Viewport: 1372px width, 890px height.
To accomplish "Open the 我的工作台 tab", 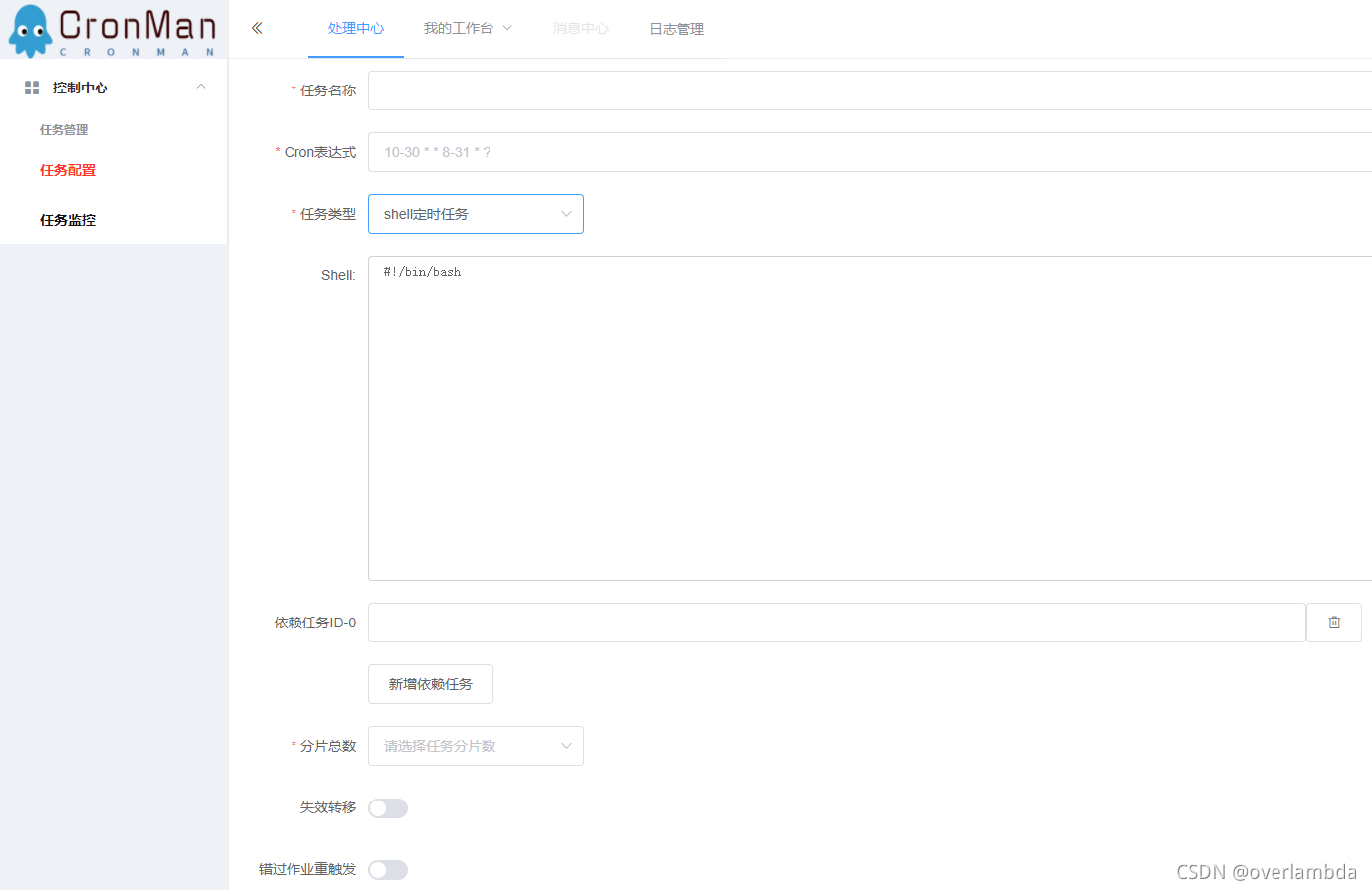I will point(459,28).
